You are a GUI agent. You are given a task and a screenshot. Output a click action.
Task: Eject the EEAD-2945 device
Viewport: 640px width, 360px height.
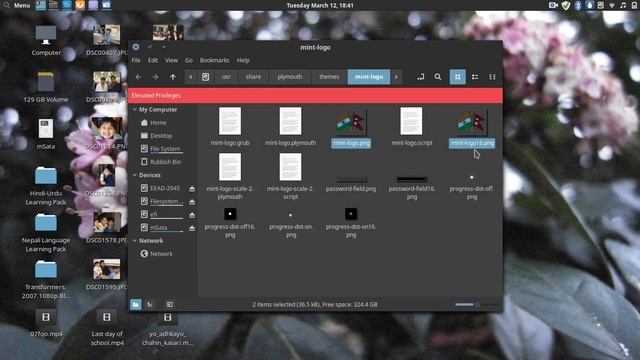pos(192,189)
